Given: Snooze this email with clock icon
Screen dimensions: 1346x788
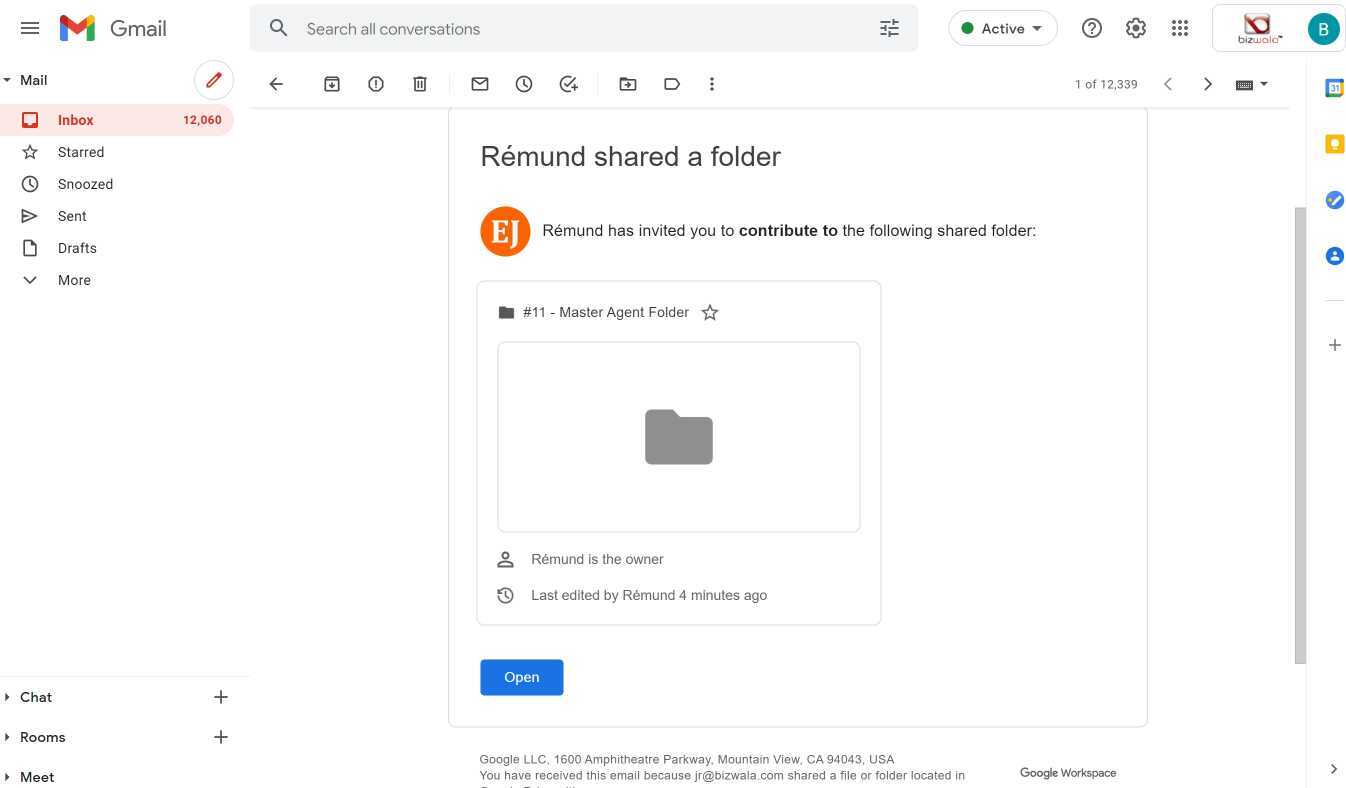Looking at the screenshot, I should coord(524,84).
